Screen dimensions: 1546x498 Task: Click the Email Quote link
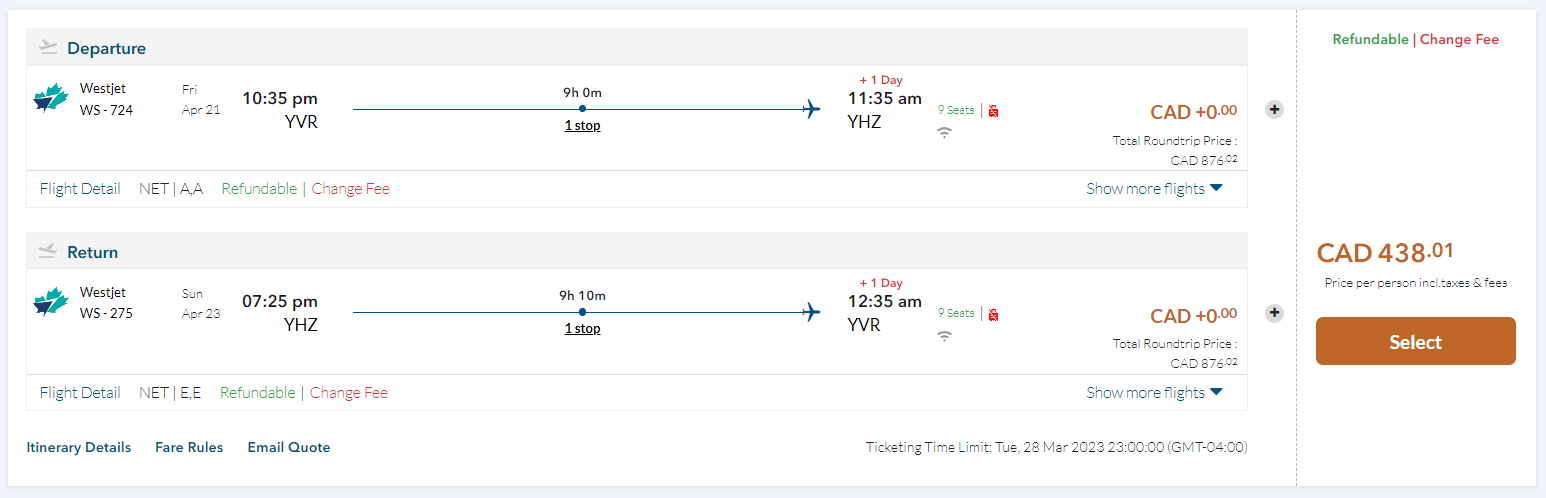289,447
